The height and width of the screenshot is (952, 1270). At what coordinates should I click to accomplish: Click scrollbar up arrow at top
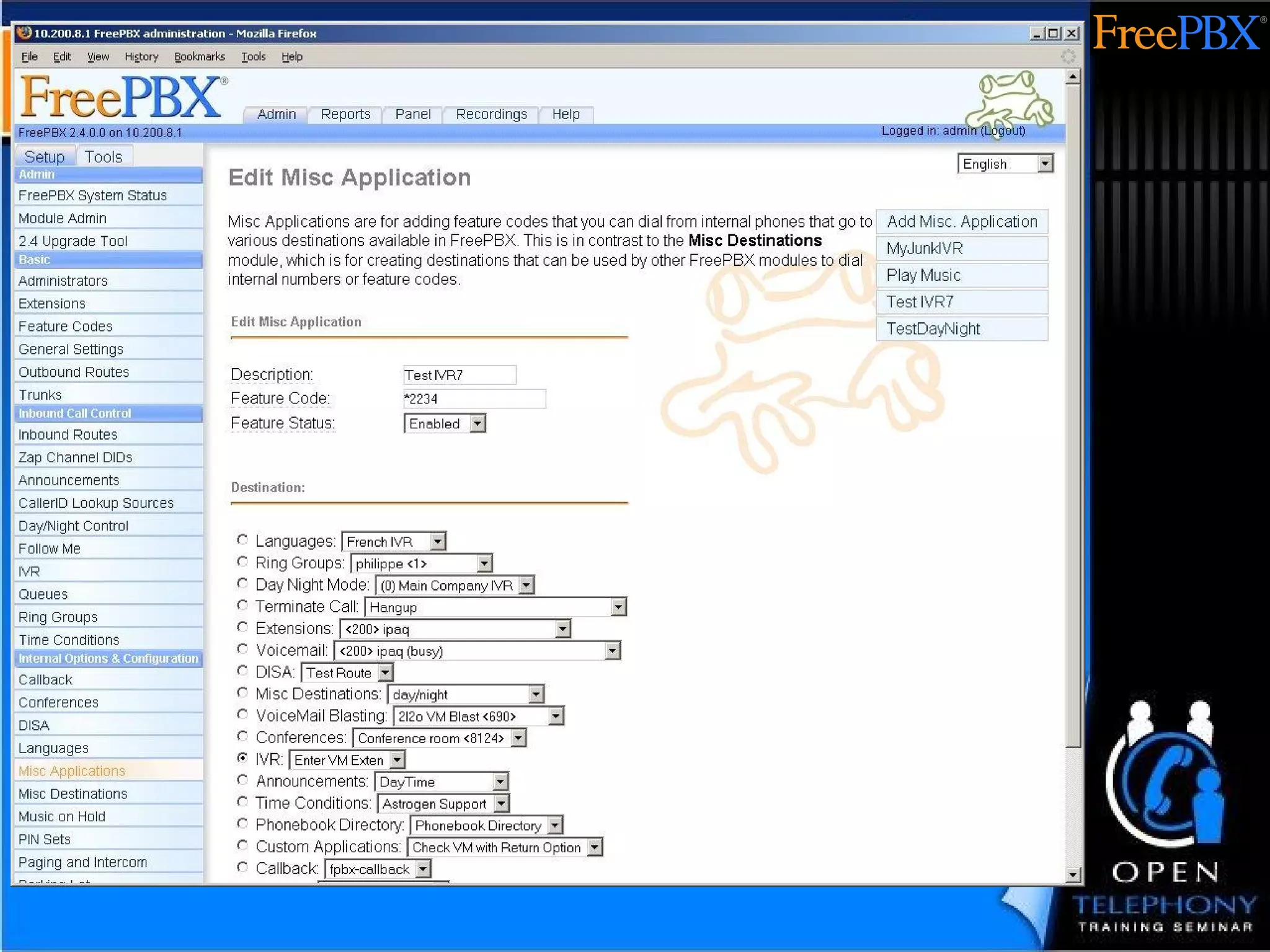(1073, 77)
